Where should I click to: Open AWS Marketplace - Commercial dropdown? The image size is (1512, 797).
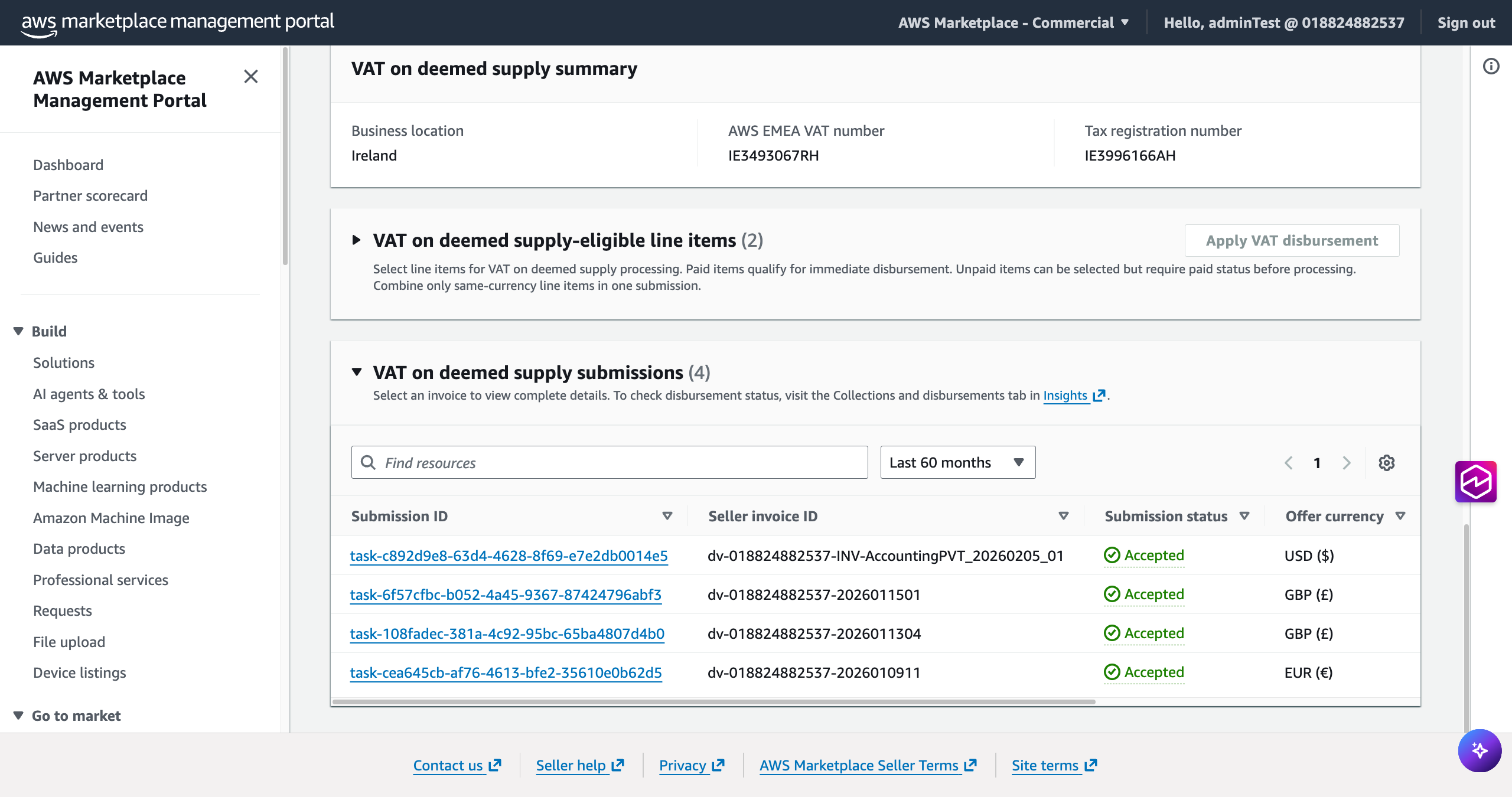(x=1014, y=23)
